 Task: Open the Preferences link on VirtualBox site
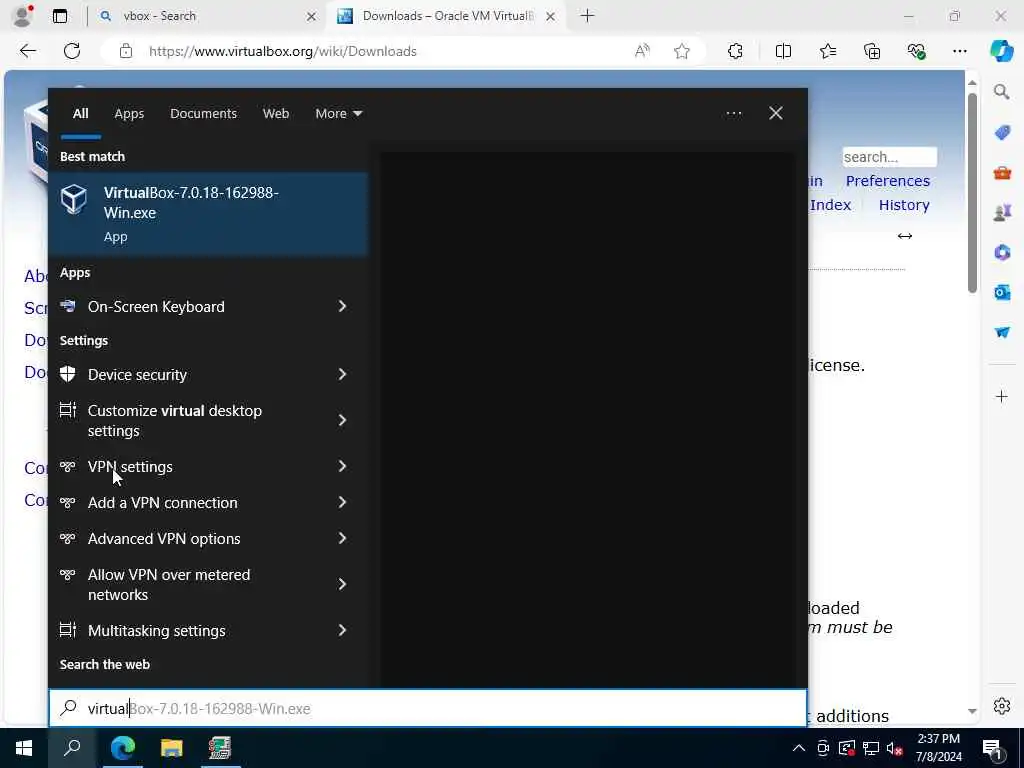pyautogui.click(x=888, y=181)
